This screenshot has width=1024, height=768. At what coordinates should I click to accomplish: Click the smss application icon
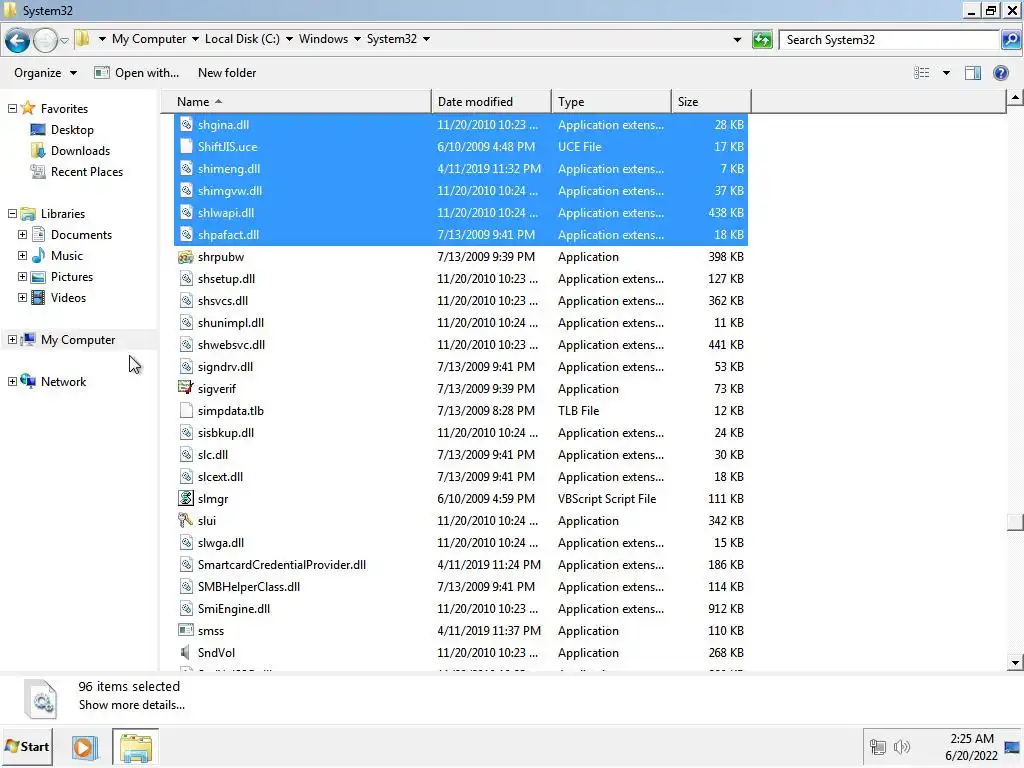(186, 631)
